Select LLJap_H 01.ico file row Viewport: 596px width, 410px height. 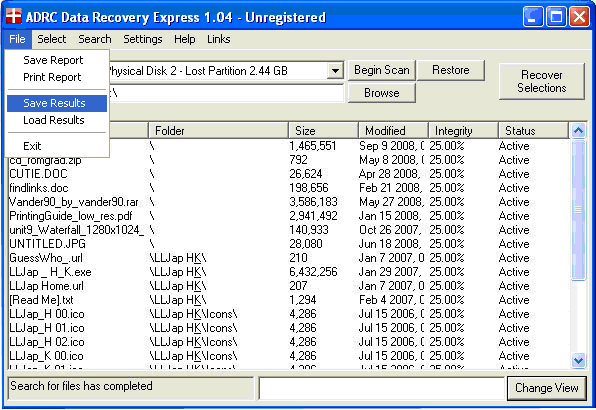click(289, 328)
